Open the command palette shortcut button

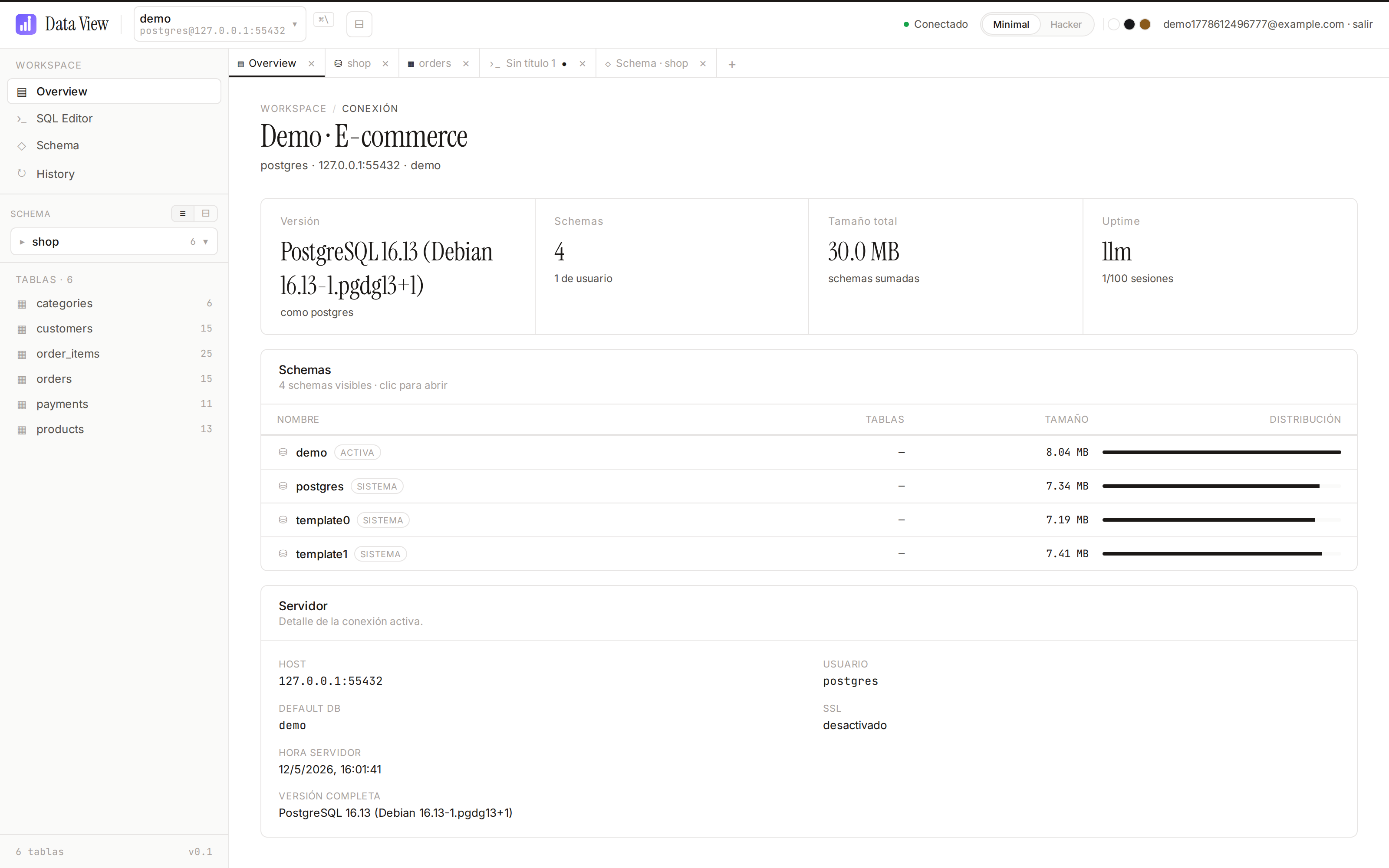click(x=324, y=20)
